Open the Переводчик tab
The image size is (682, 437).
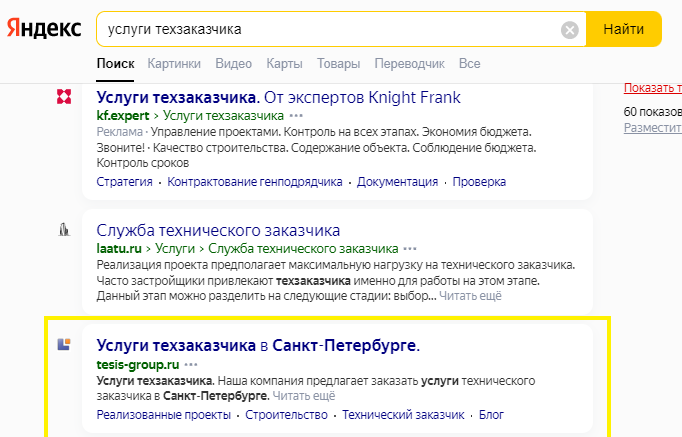(409, 64)
